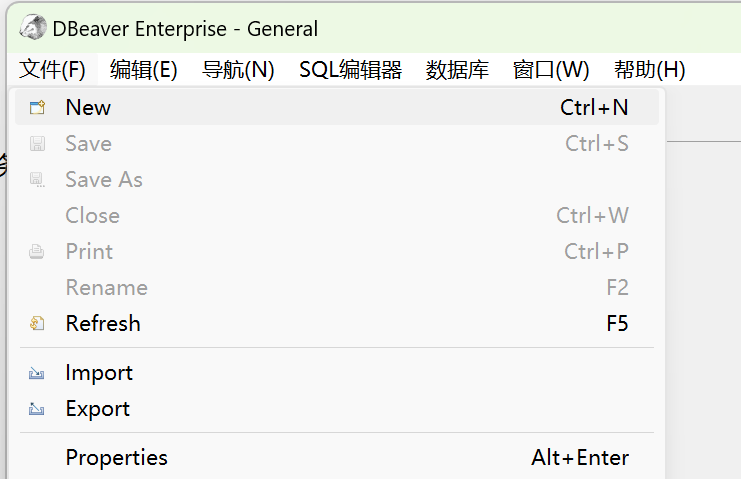Open Properties from the menu

337,458
